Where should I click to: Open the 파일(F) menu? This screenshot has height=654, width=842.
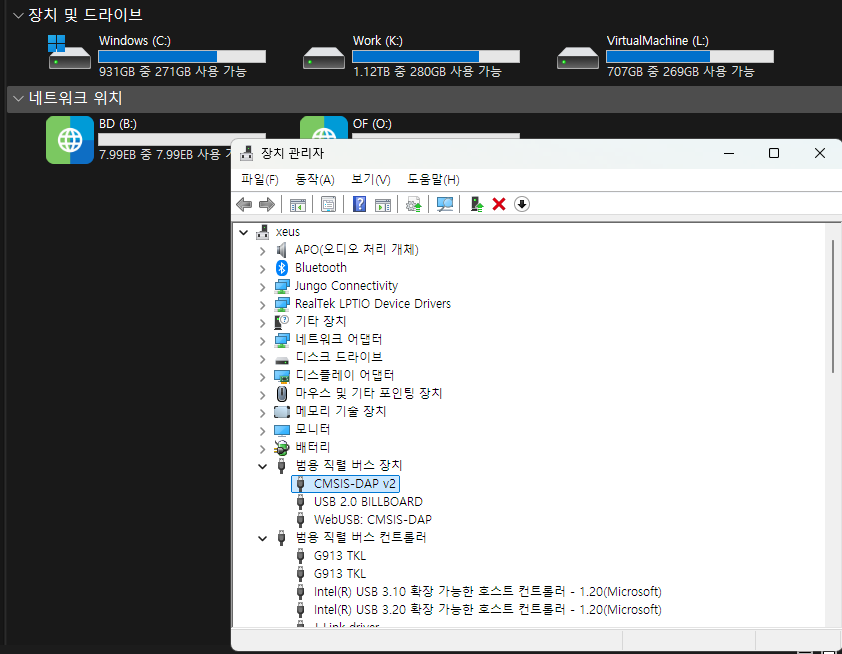tap(259, 179)
